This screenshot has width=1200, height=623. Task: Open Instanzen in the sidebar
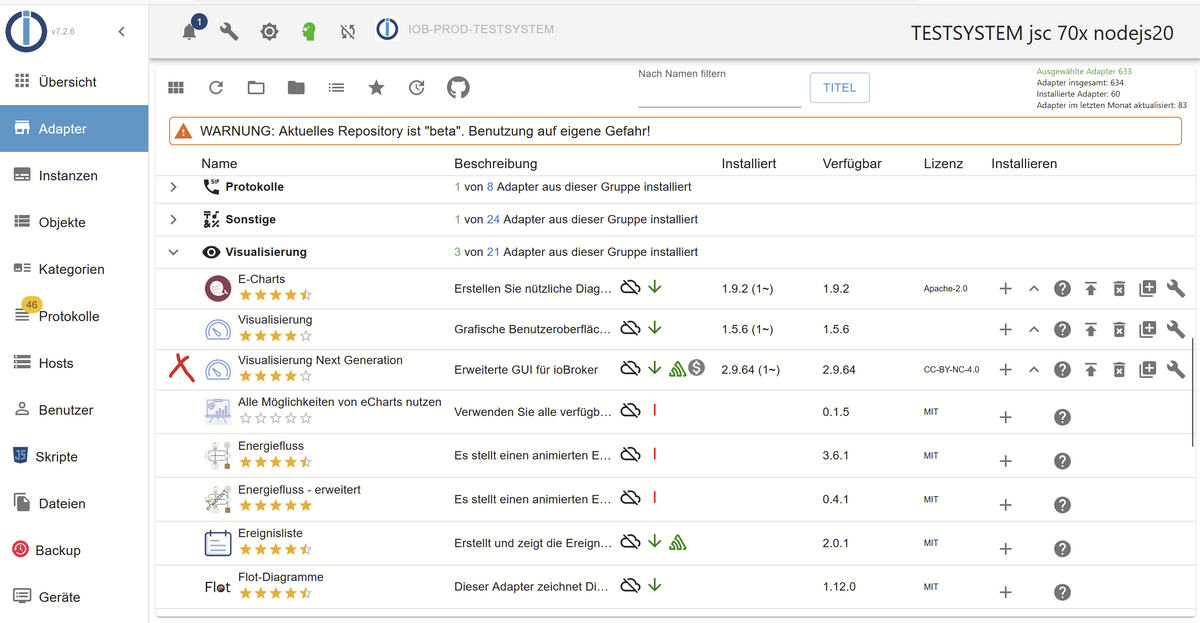[68, 176]
